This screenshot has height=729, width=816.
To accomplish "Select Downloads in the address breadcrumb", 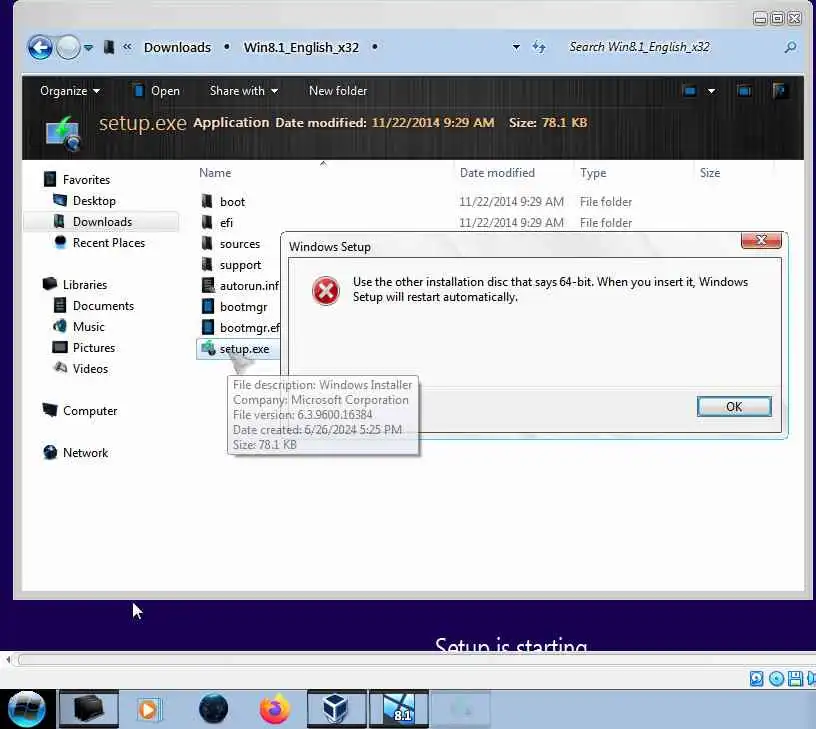I will [x=177, y=47].
